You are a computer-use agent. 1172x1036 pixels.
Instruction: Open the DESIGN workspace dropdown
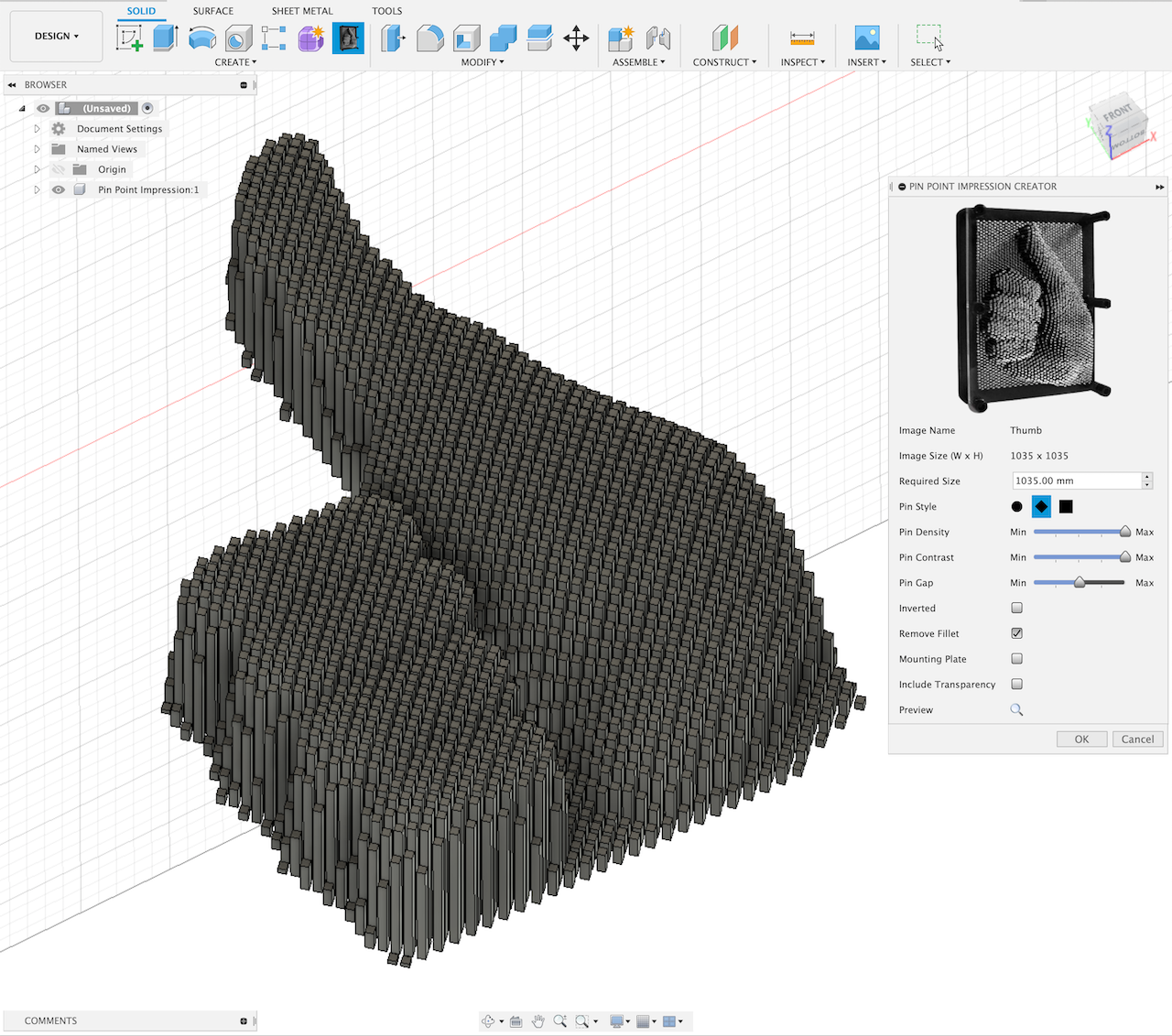tap(56, 37)
